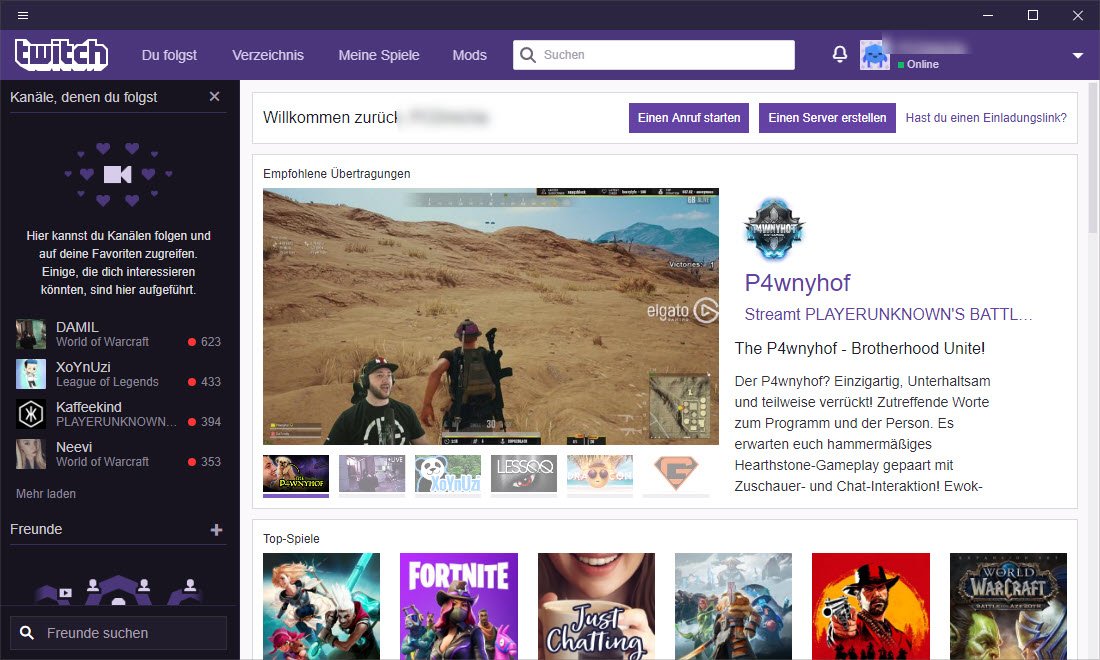The image size is (1100, 660).
Task: Select the P4wnyhof stream thumbnail
Action: tap(296, 473)
